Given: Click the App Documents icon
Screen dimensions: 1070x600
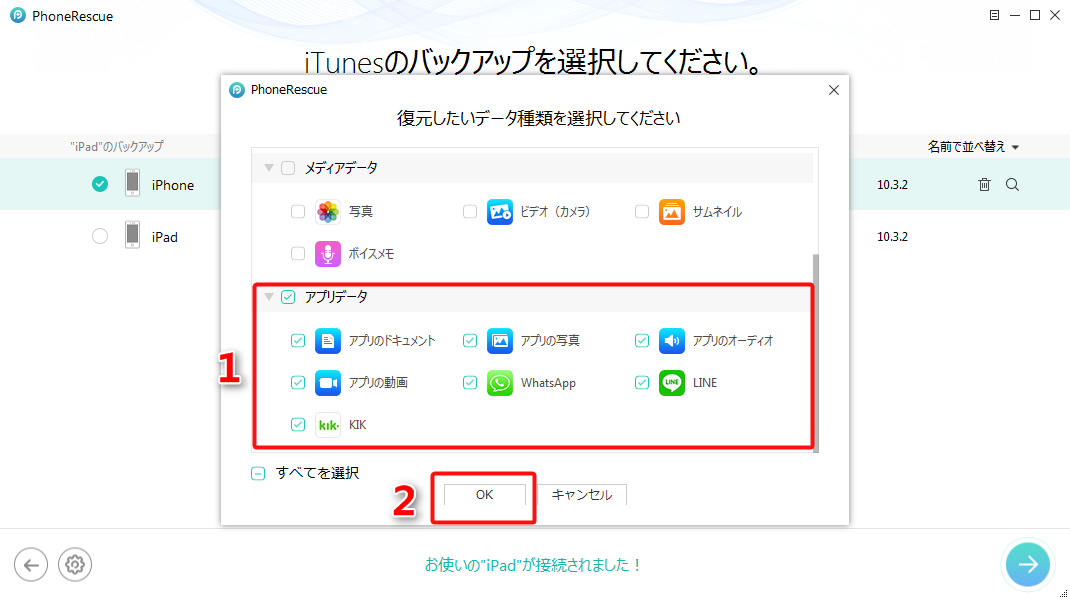Looking at the screenshot, I should [328, 341].
